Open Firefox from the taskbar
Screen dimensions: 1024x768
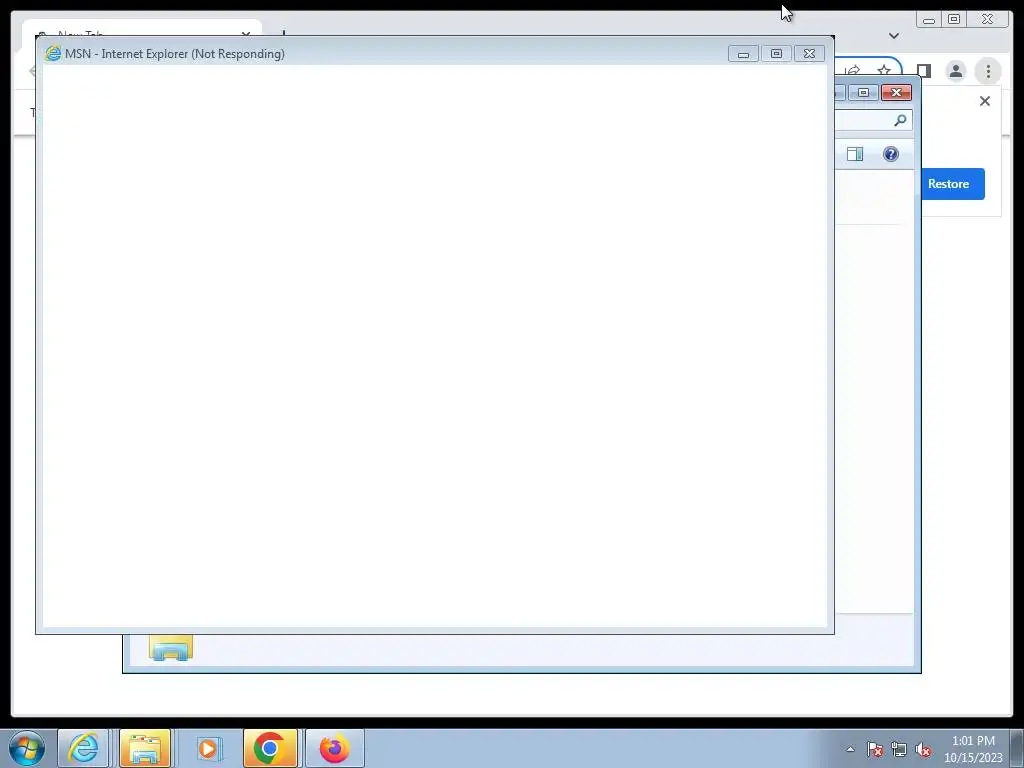[x=334, y=748]
